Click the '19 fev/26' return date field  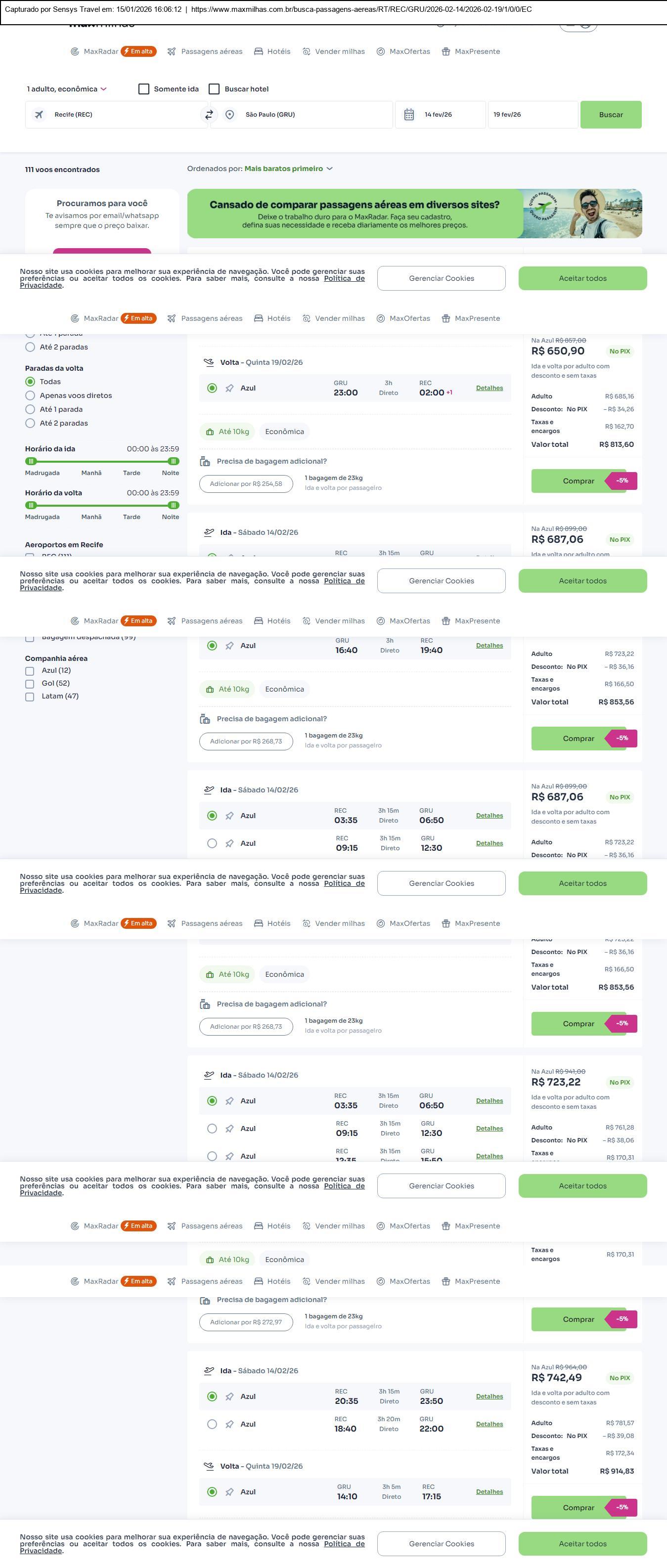[532, 114]
